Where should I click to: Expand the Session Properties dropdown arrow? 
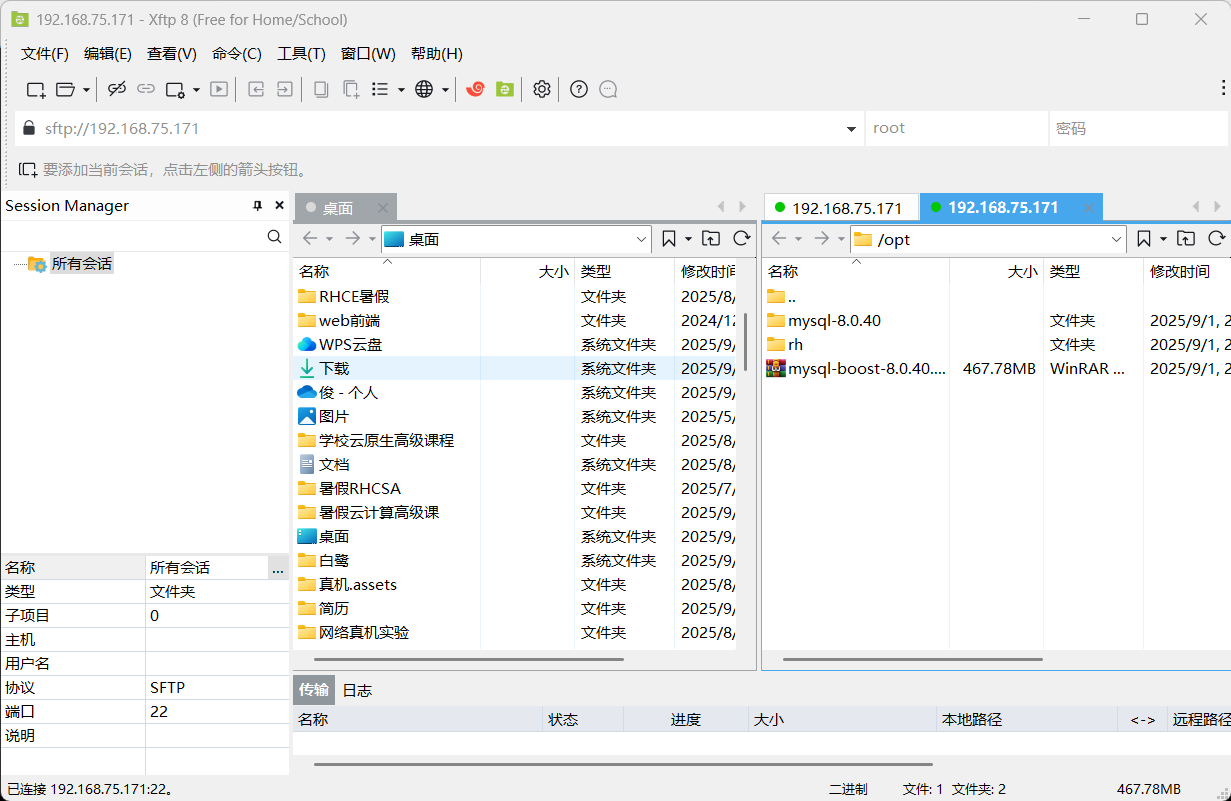(x=196, y=90)
